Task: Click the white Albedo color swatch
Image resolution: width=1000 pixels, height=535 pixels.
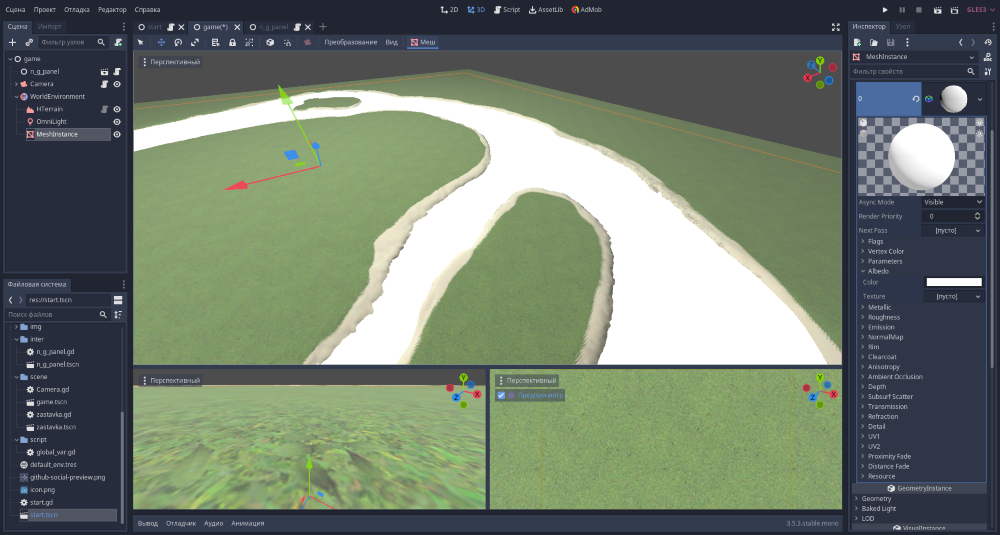Action: pos(953,282)
